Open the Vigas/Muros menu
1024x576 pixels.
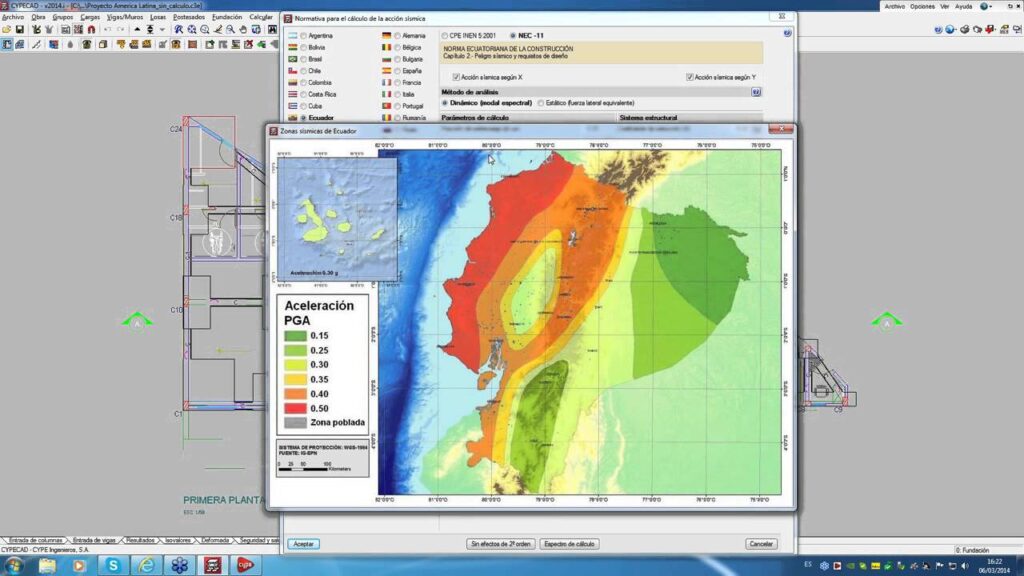click(x=125, y=17)
